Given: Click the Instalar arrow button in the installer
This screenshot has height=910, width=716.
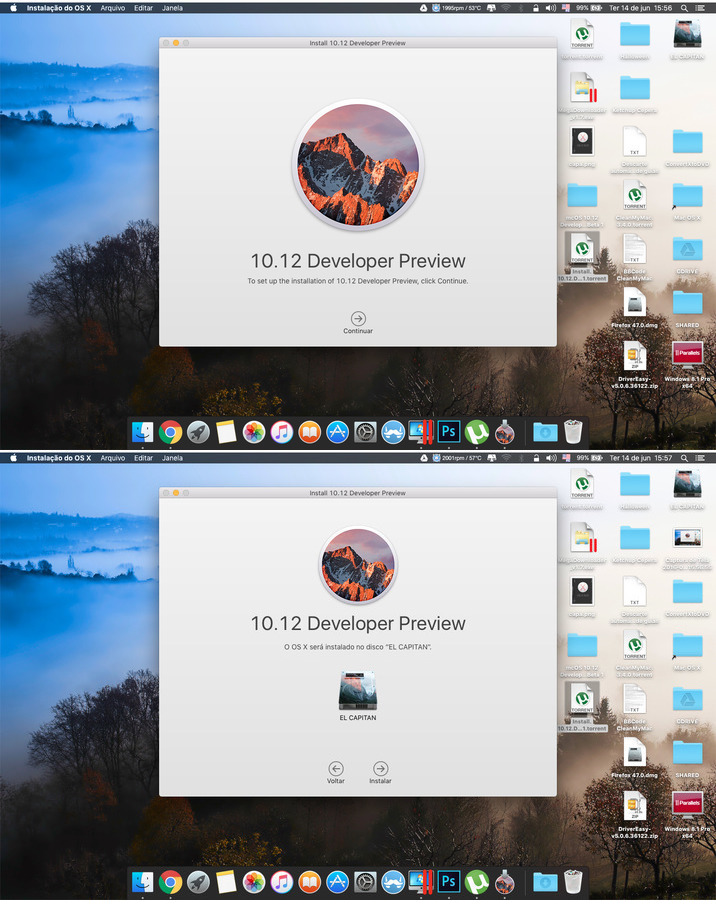Looking at the screenshot, I should [x=381, y=768].
